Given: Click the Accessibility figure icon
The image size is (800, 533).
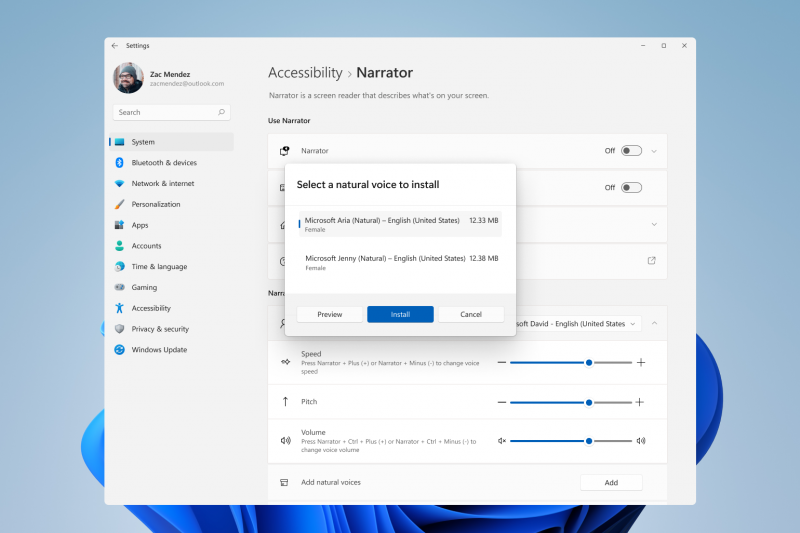Looking at the screenshot, I should (119, 308).
